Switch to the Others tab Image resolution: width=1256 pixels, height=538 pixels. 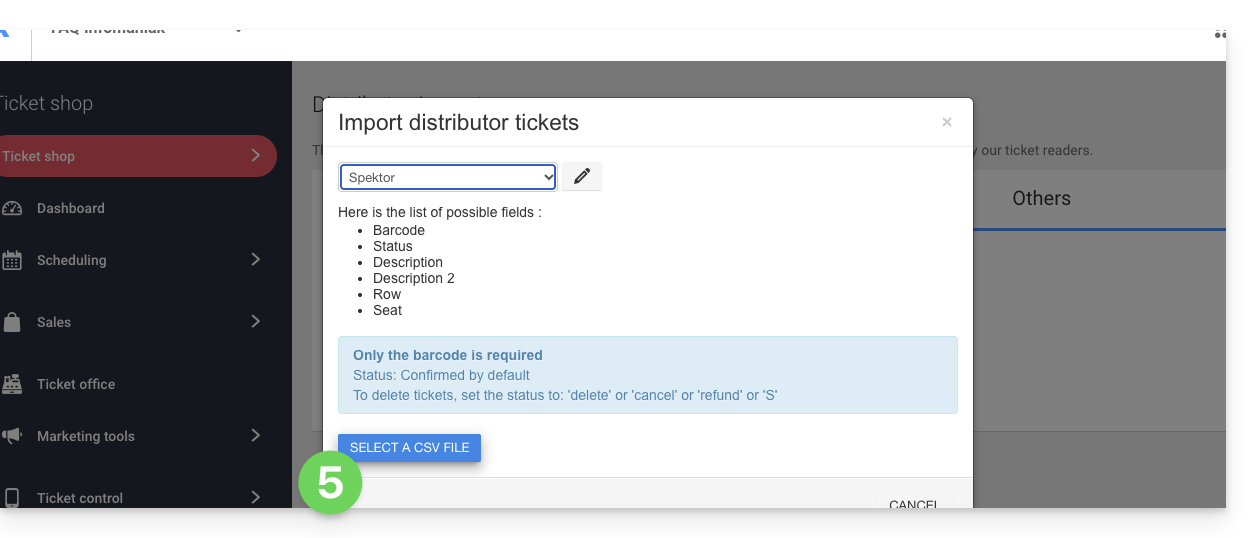[x=1041, y=198]
